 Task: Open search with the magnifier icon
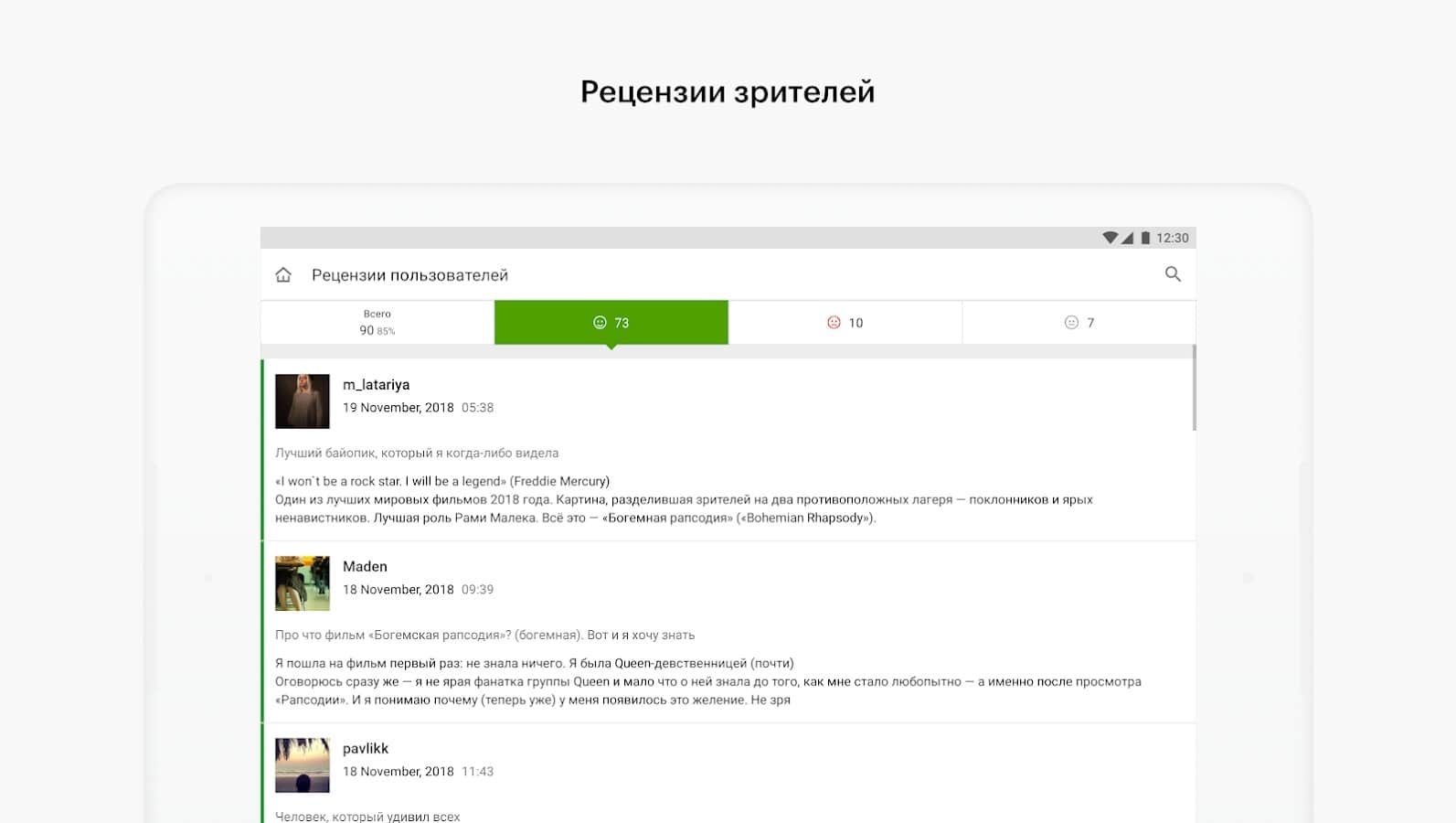(x=1173, y=274)
